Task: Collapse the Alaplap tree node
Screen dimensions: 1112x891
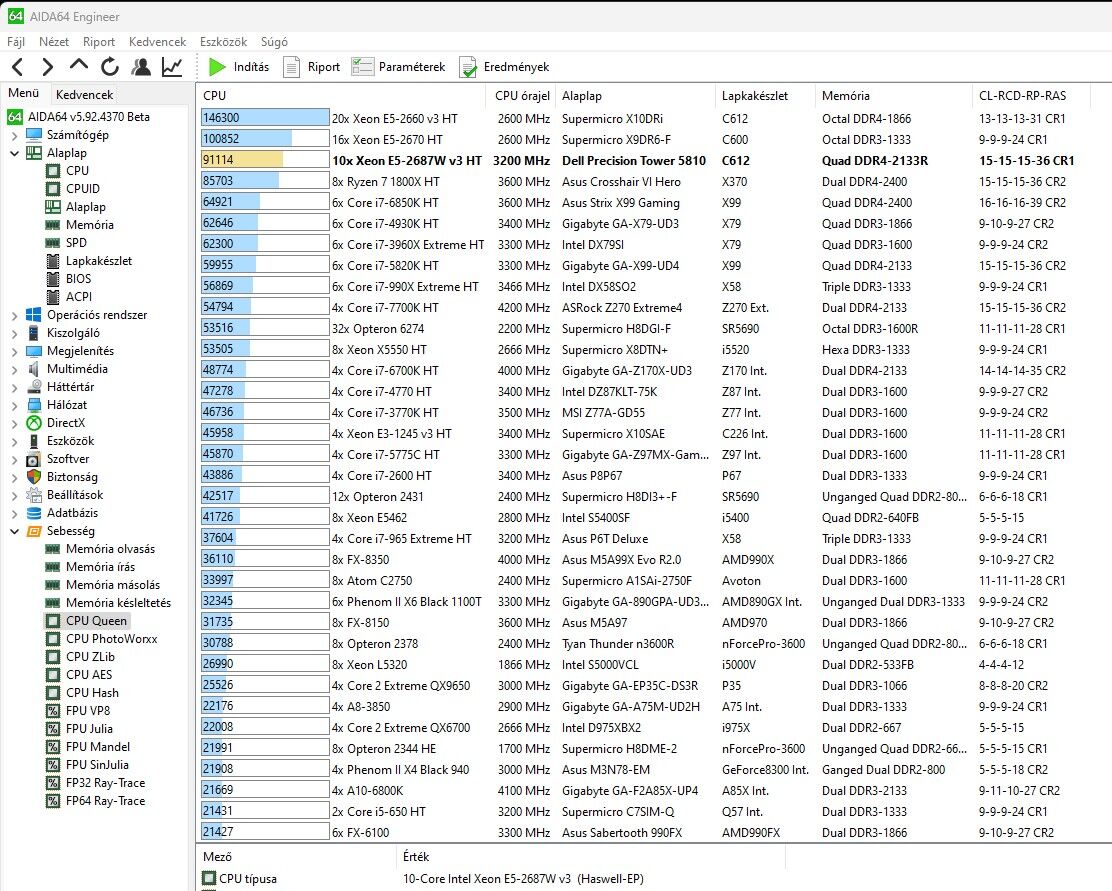Action: (14, 153)
